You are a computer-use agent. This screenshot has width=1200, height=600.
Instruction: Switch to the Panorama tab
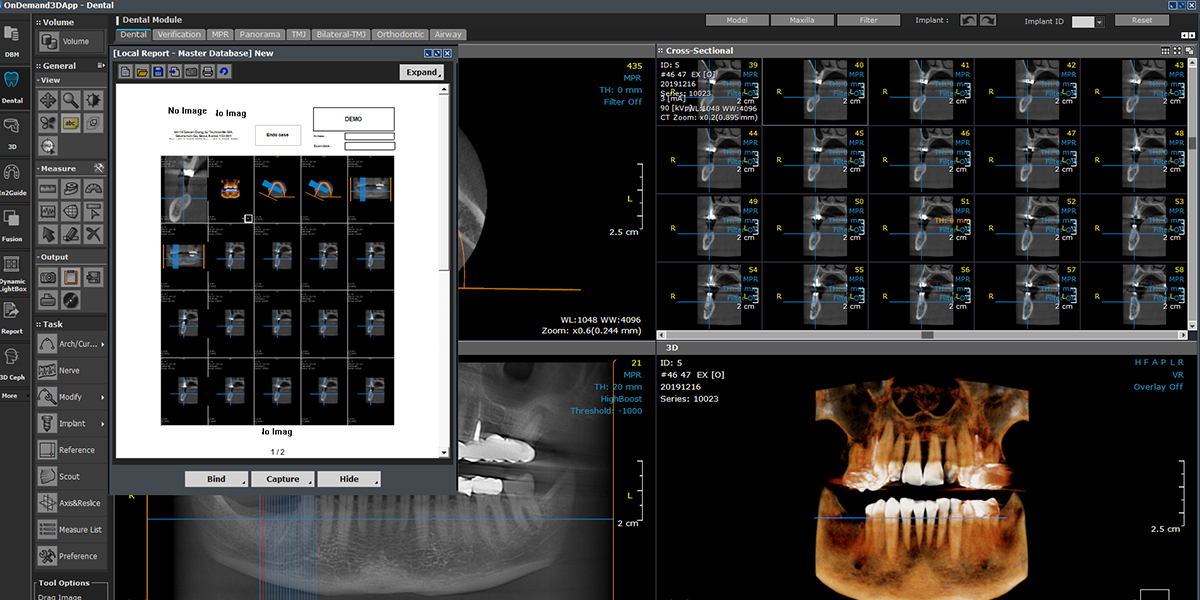pyautogui.click(x=259, y=35)
